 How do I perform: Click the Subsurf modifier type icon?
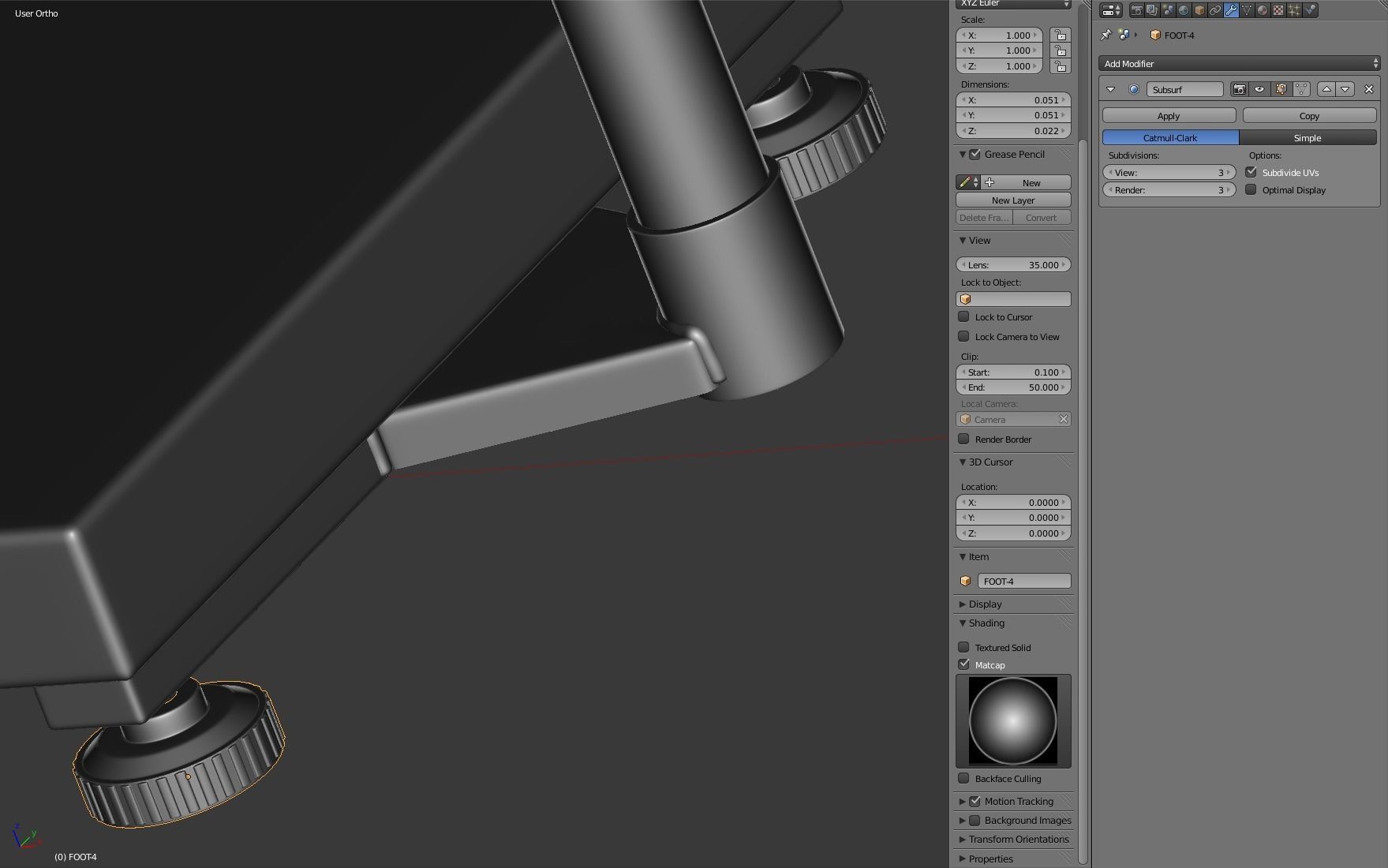point(1134,89)
